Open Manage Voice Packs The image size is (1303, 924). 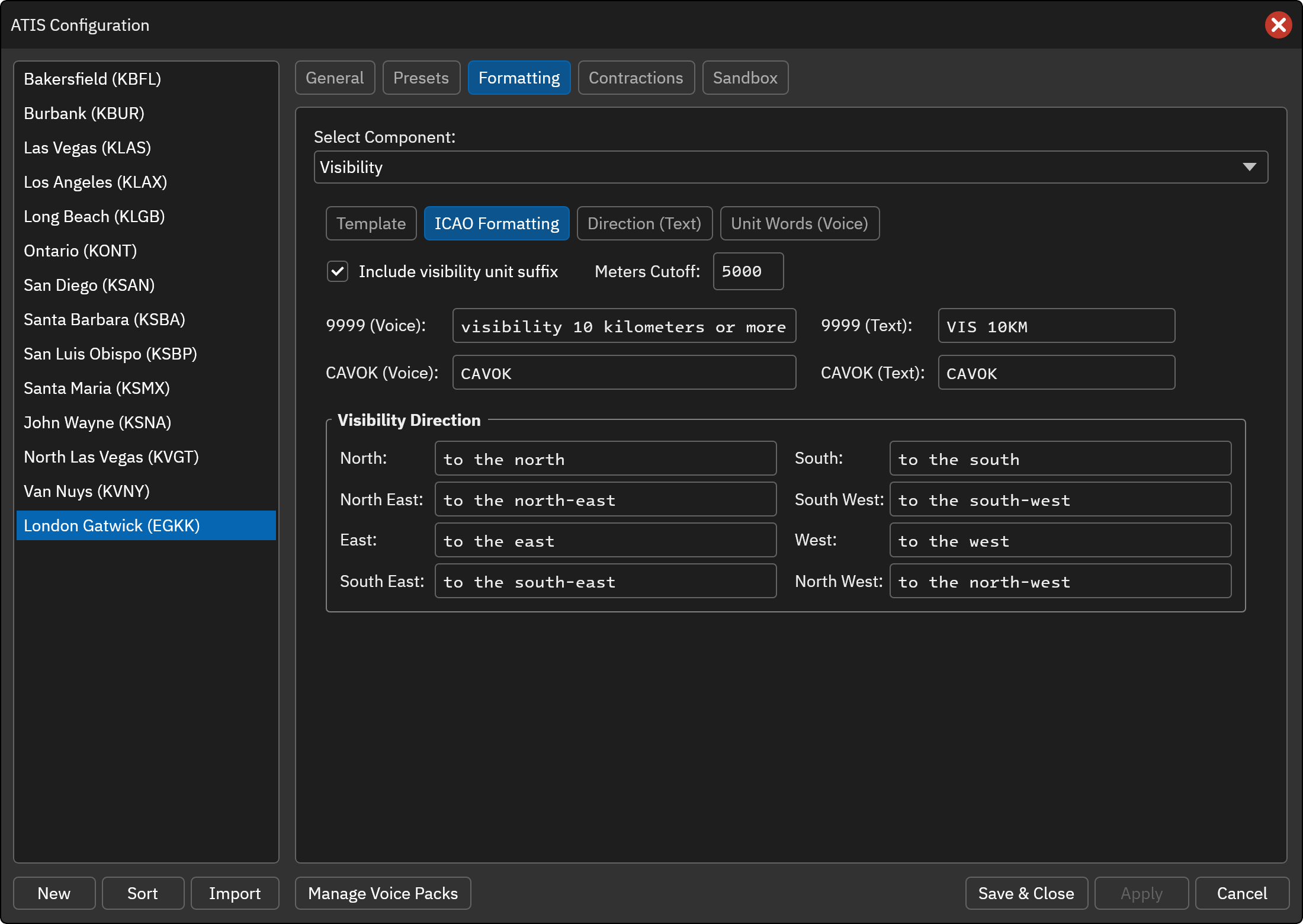(383, 893)
